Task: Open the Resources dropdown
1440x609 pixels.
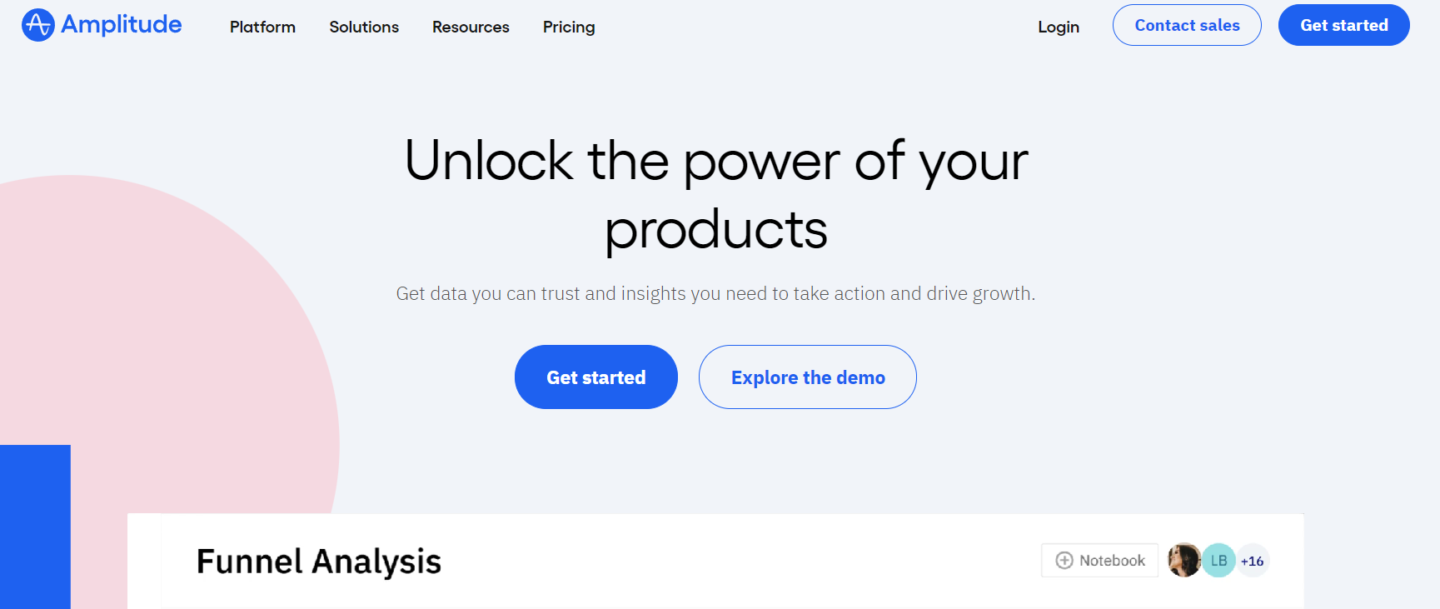Action: click(470, 27)
